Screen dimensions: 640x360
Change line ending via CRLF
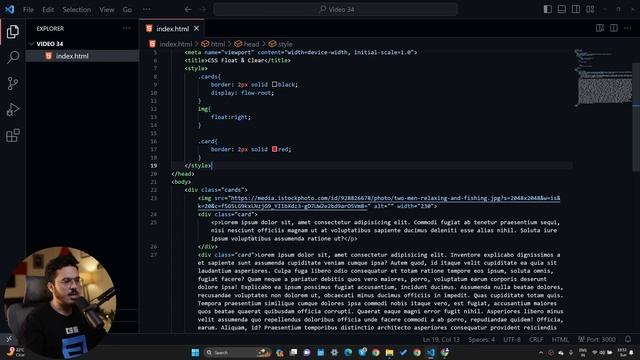click(536, 340)
